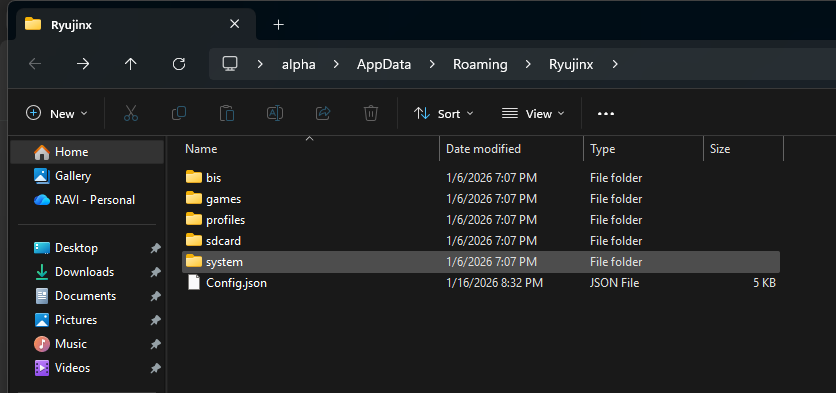Screen dimensions: 836x393
Task: Select the Ryujinx window tab
Action: click(x=136, y=25)
